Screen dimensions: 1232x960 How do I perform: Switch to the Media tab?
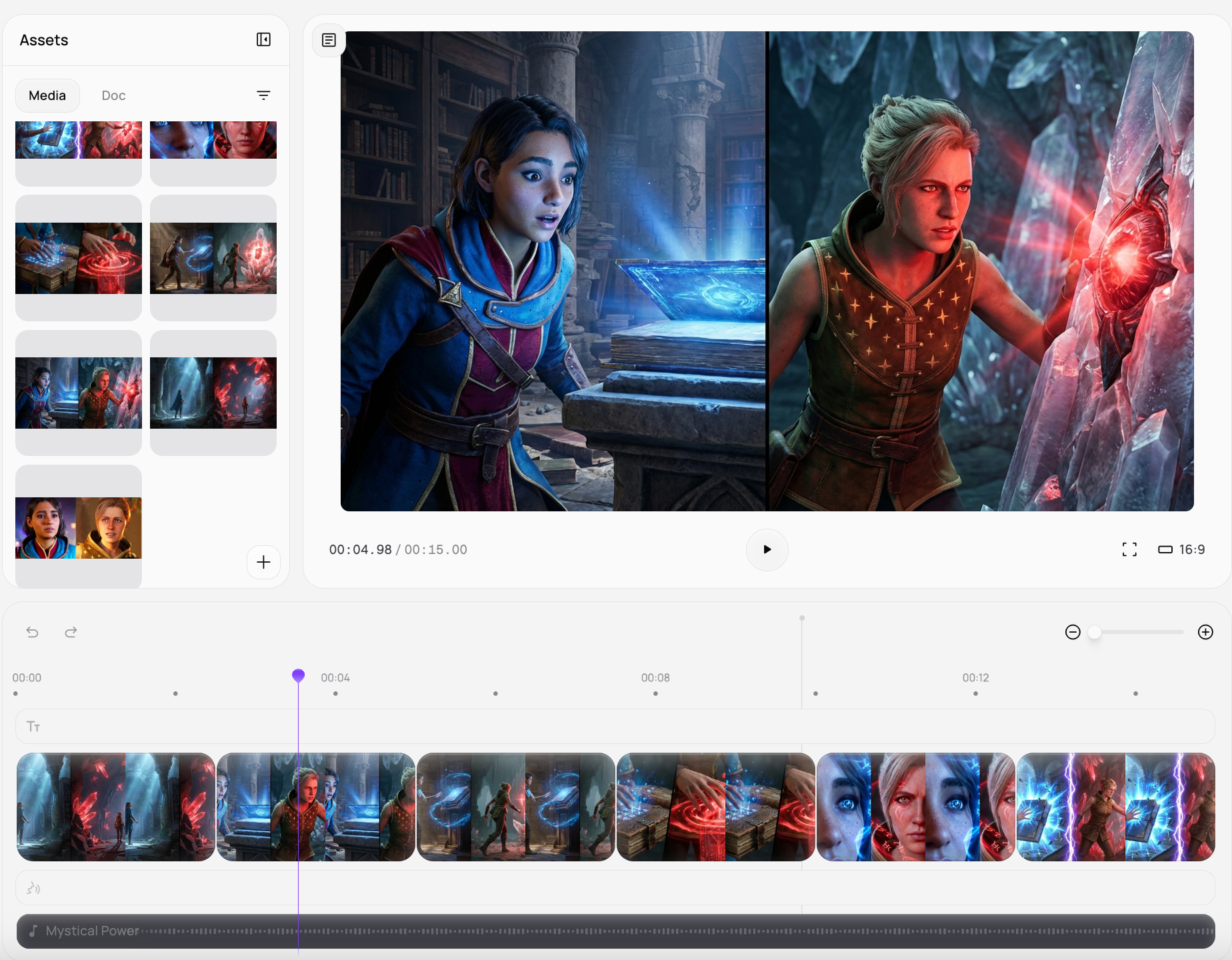tap(47, 95)
